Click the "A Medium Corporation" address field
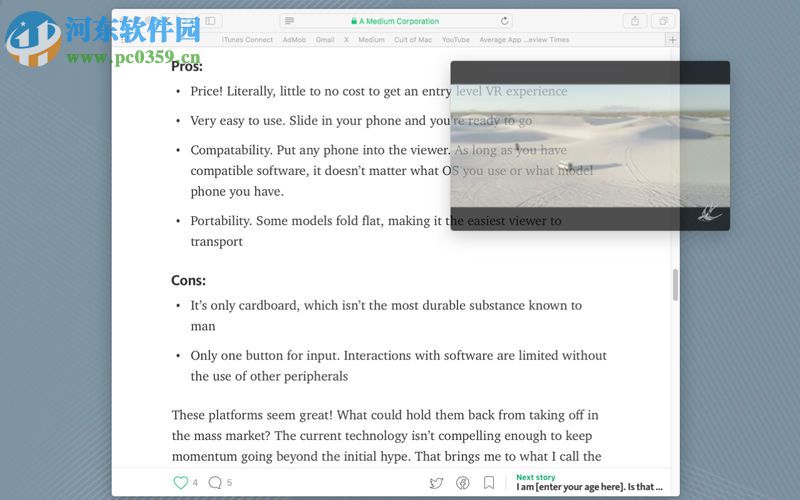 tap(396, 21)
